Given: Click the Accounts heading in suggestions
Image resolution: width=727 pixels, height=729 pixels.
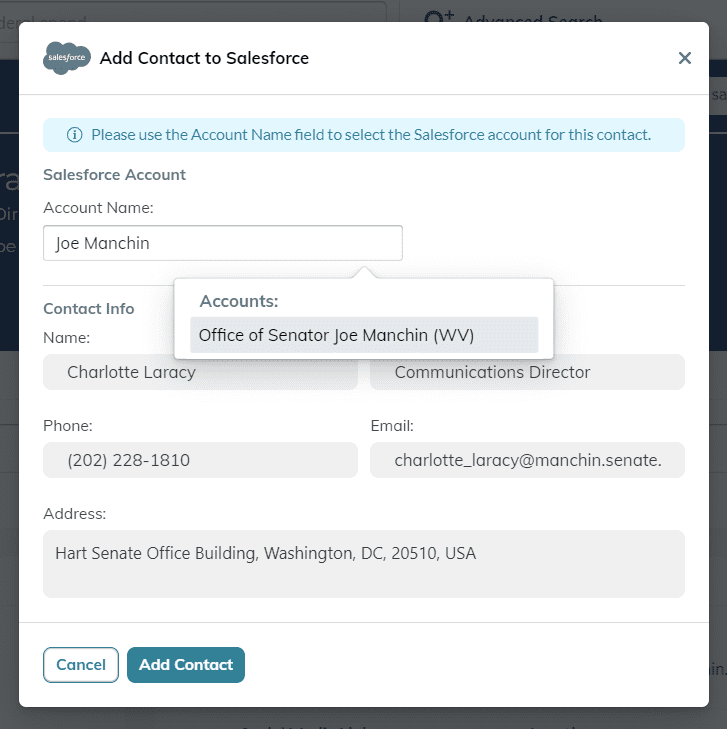Looking at the screenshot, I should (x=239, y=301).
